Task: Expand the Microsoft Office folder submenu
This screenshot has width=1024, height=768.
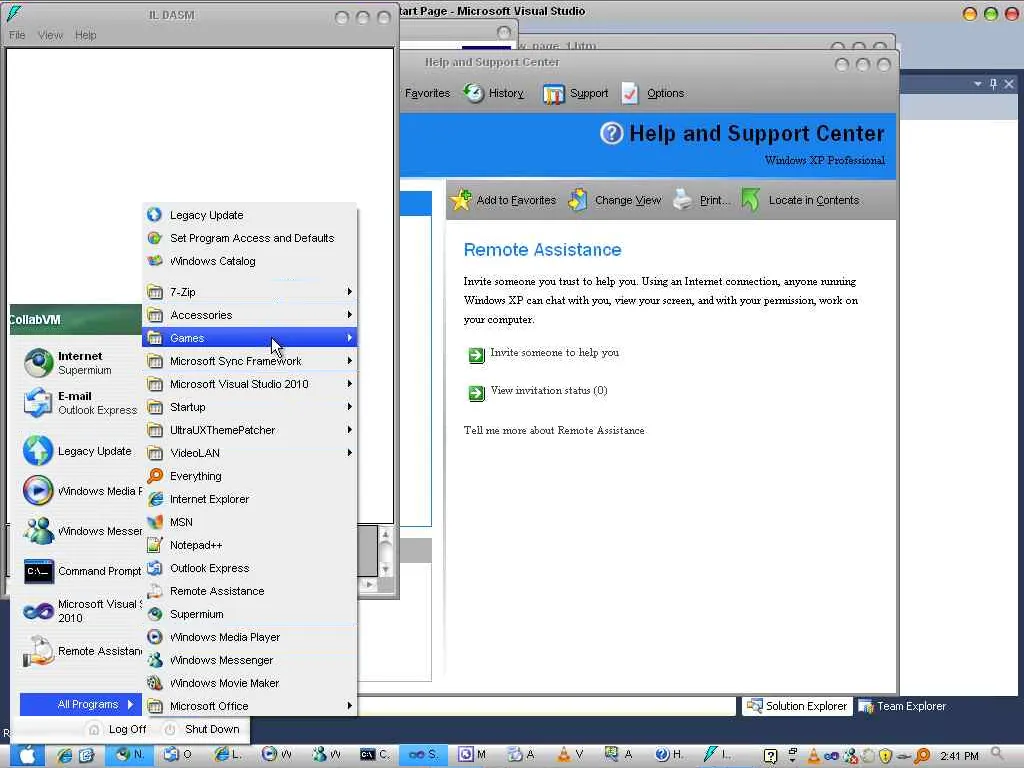Action: 249,706
